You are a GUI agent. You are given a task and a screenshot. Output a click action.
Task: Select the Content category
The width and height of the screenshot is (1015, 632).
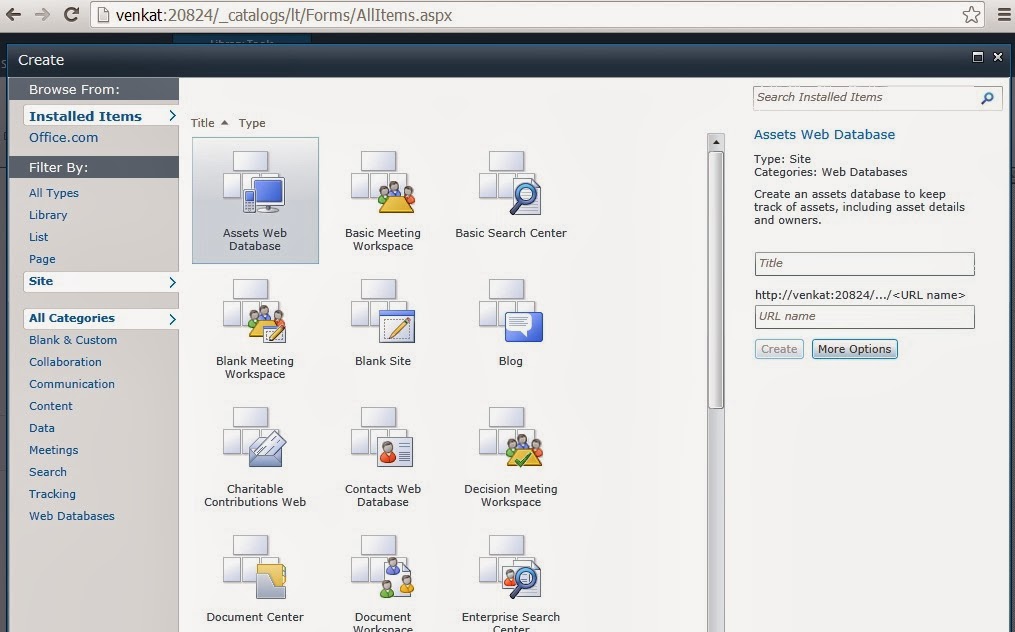50,406
